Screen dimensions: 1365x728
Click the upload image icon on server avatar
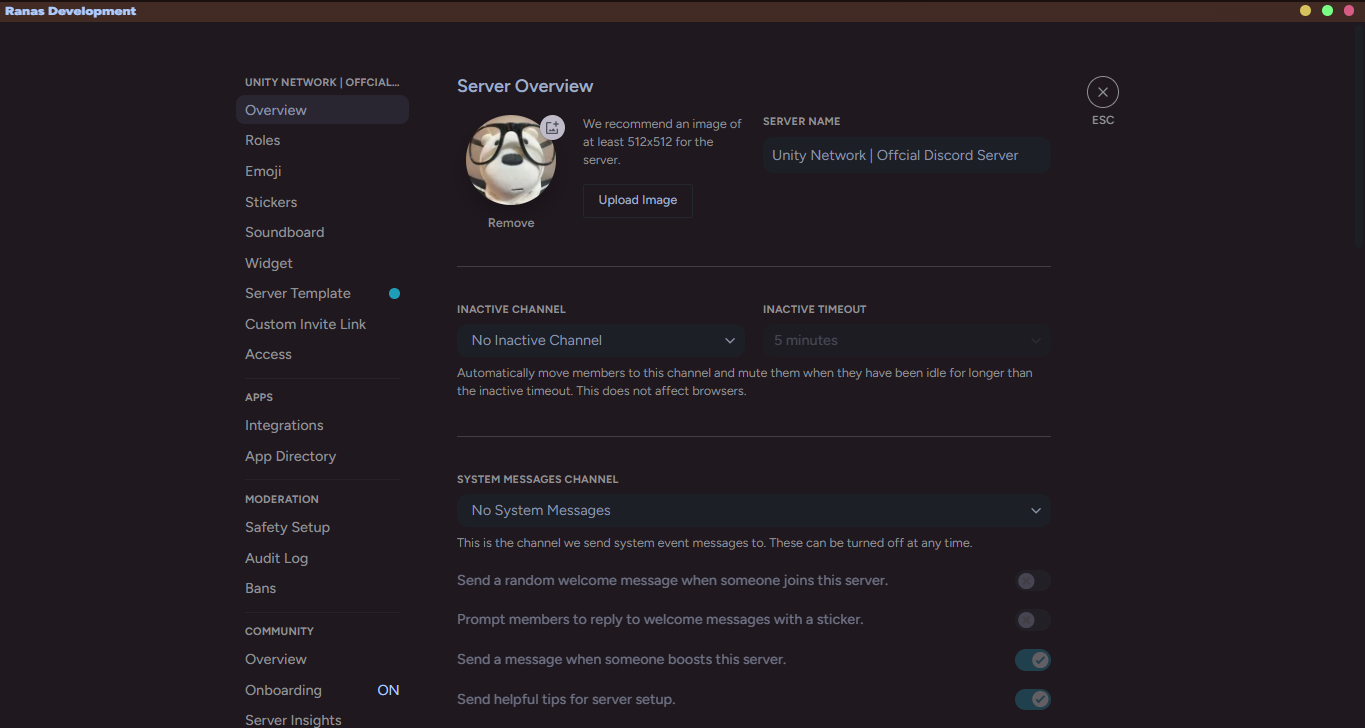(553, 127)
